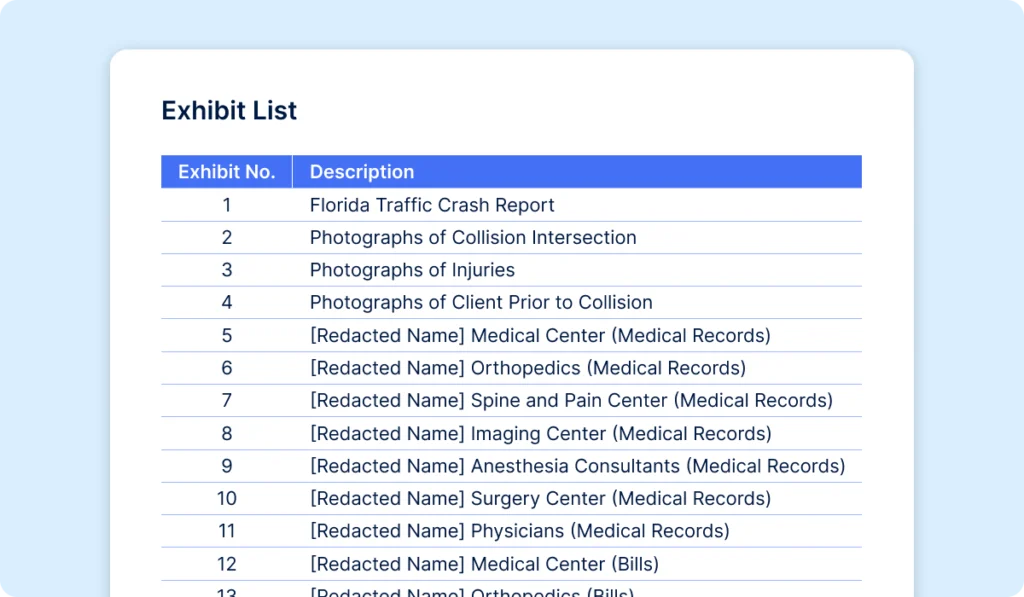Click exhibit number 12 cell
The width and height of the screenshot is (1024, 597).
(227, 564)
